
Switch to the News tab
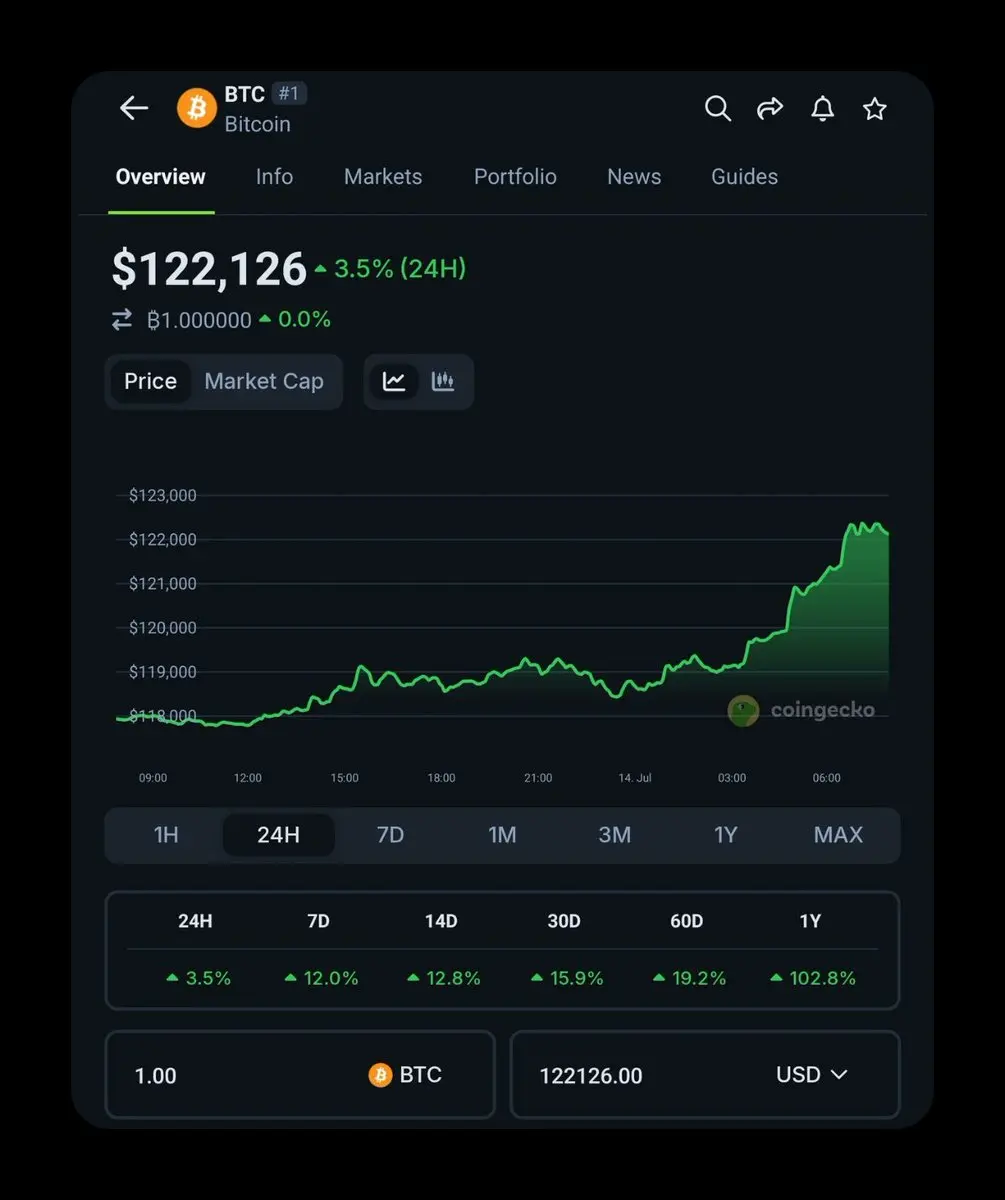coord(634,177)
